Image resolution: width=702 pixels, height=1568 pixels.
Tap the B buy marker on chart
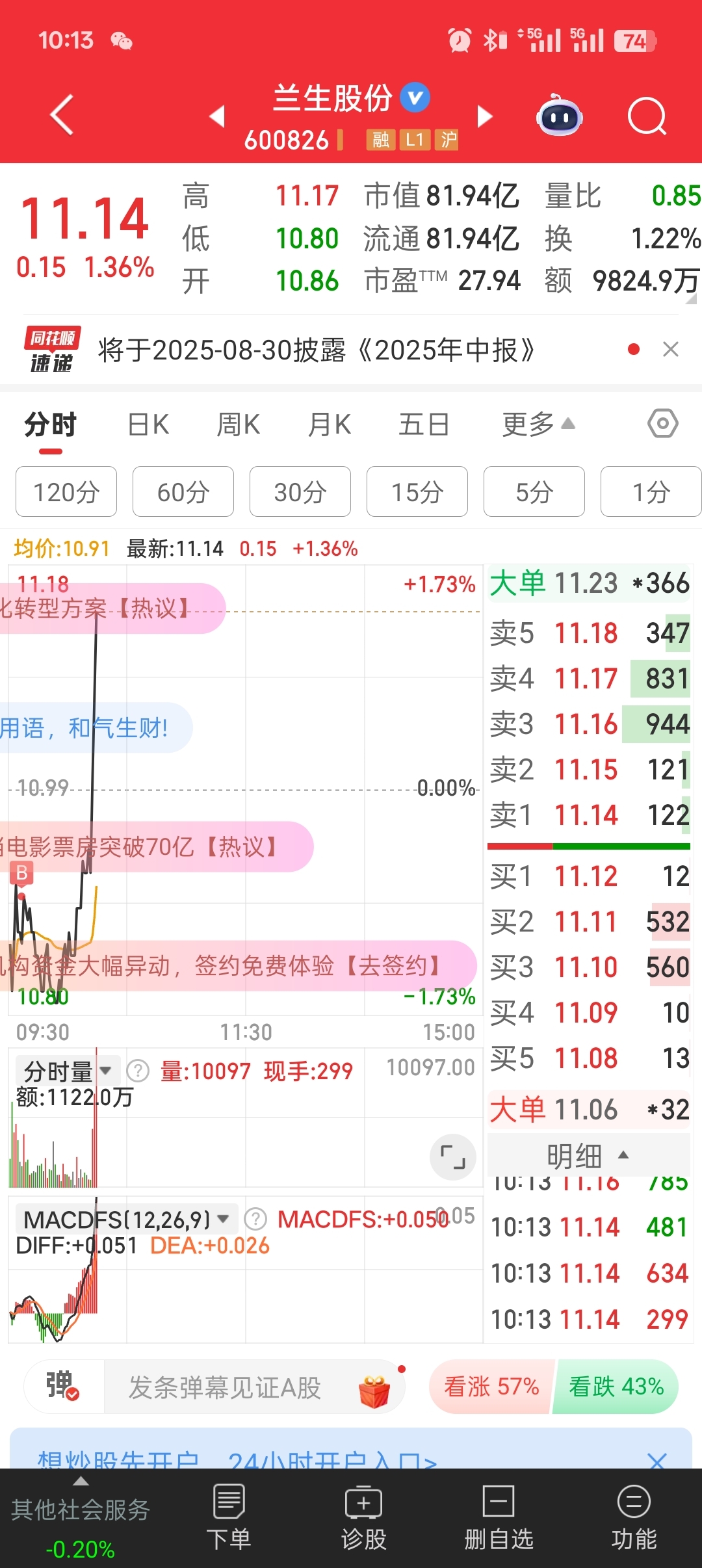[x=22, y=873]
